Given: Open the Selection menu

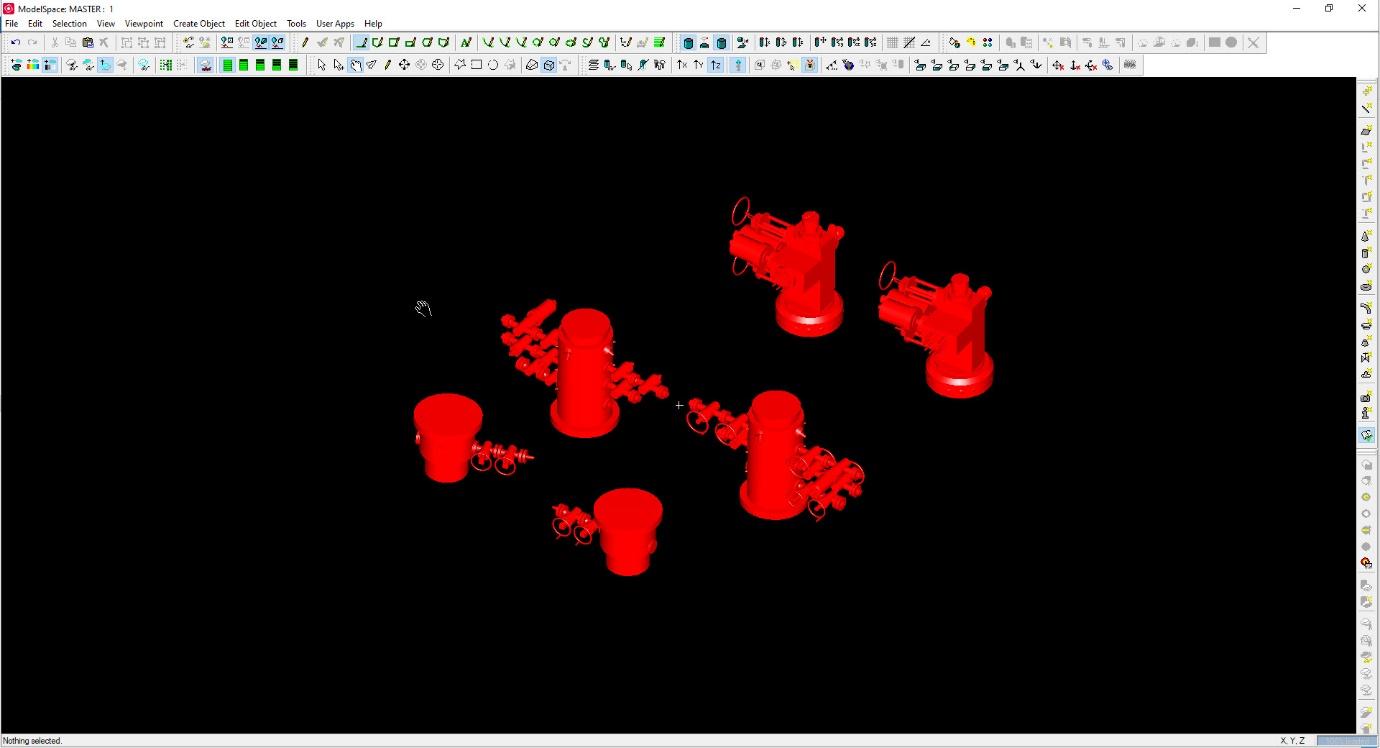Looking at the screenshot, I should (x=69, y=24).
